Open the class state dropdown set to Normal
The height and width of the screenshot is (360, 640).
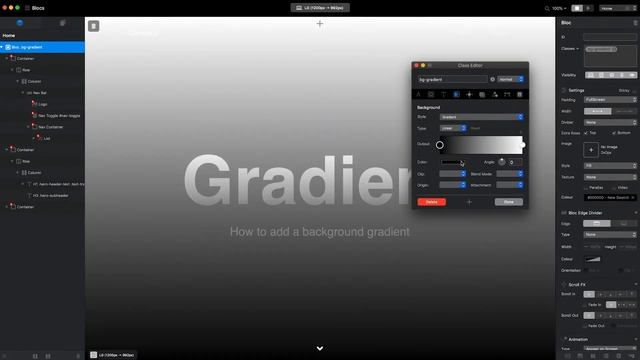click(511, 80)
